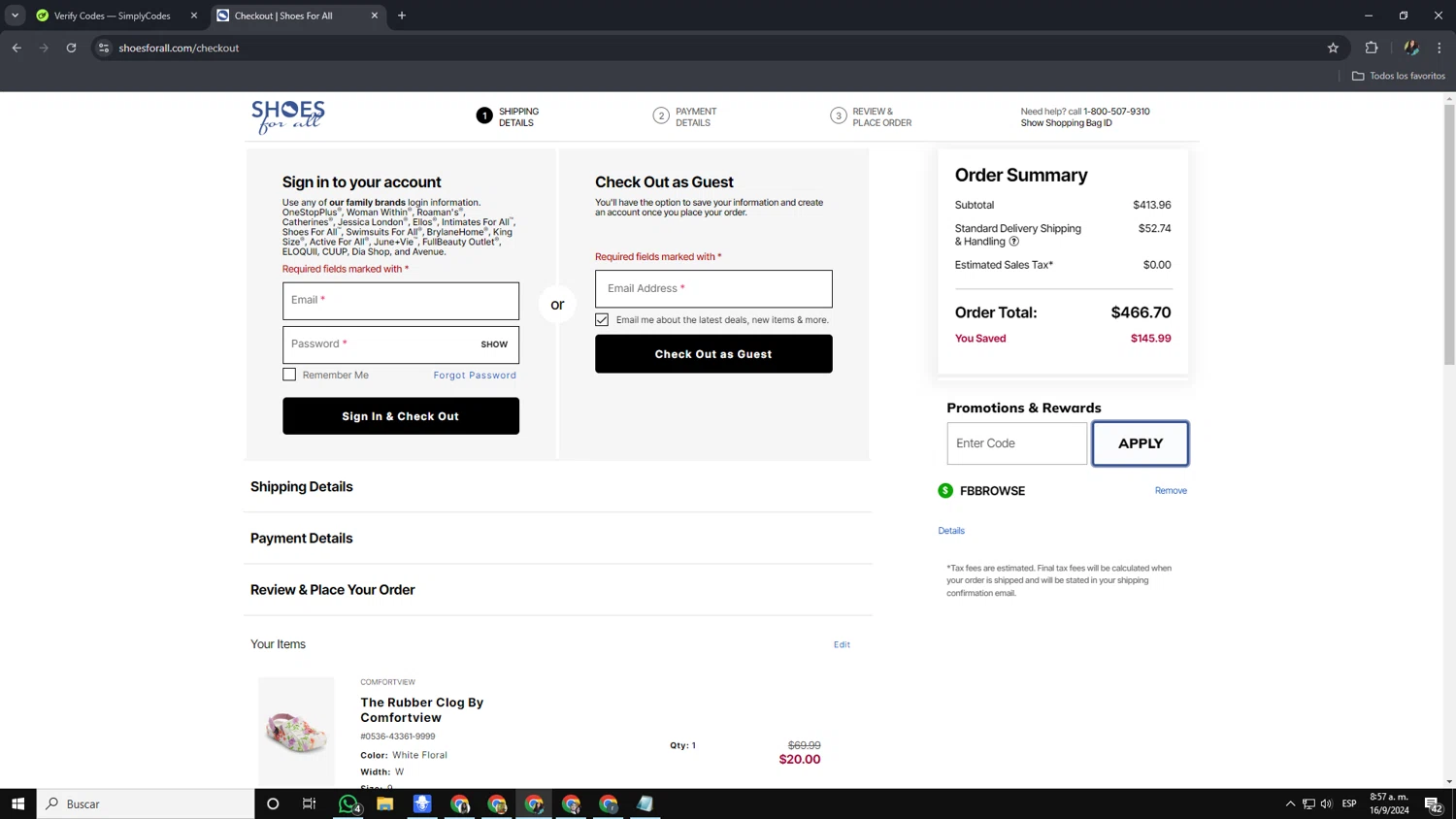Open network status icon in system tray
The width and height of the screenshot is (1456, 819).
pos(1308,803)
